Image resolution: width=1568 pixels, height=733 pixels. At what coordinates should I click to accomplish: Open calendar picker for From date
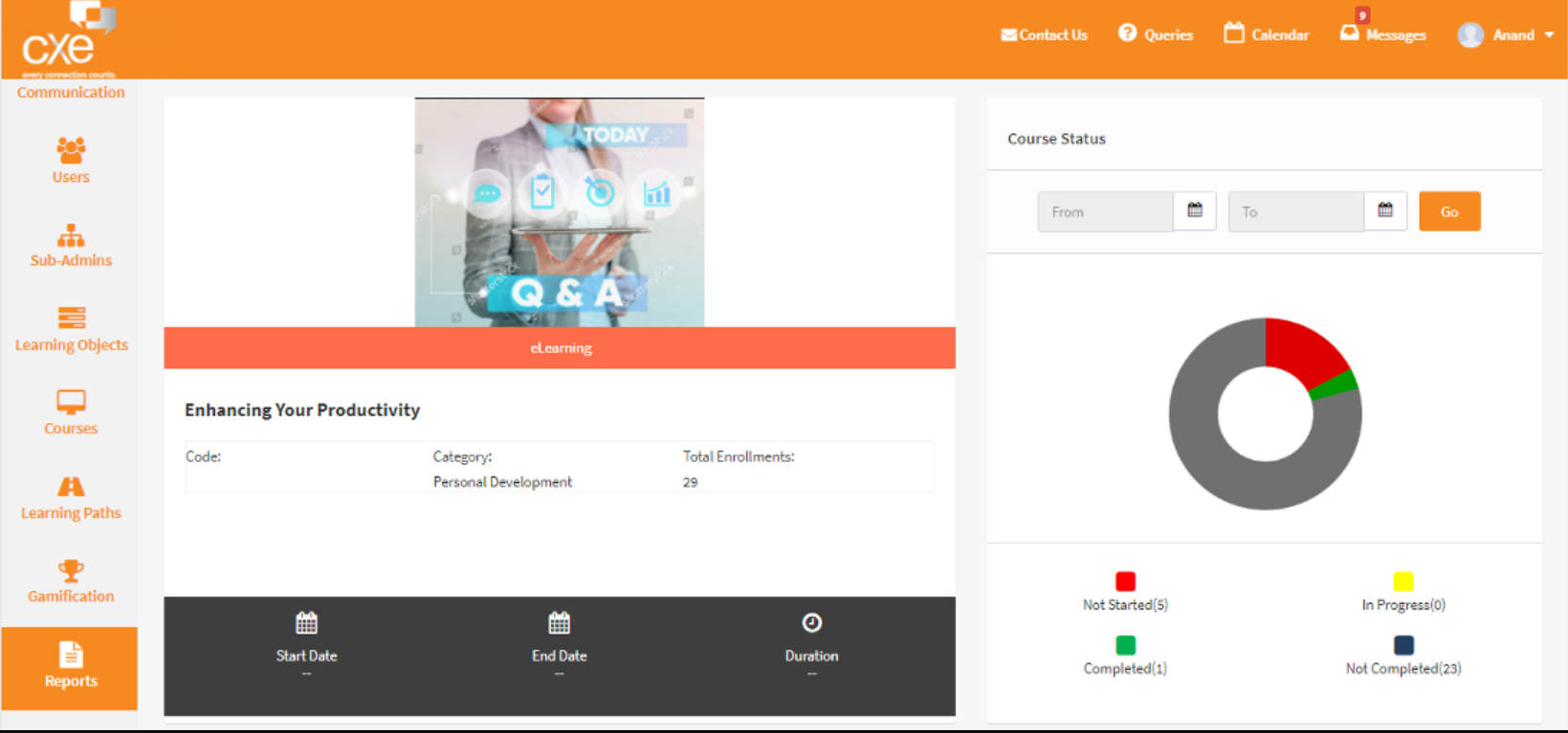1195,211
